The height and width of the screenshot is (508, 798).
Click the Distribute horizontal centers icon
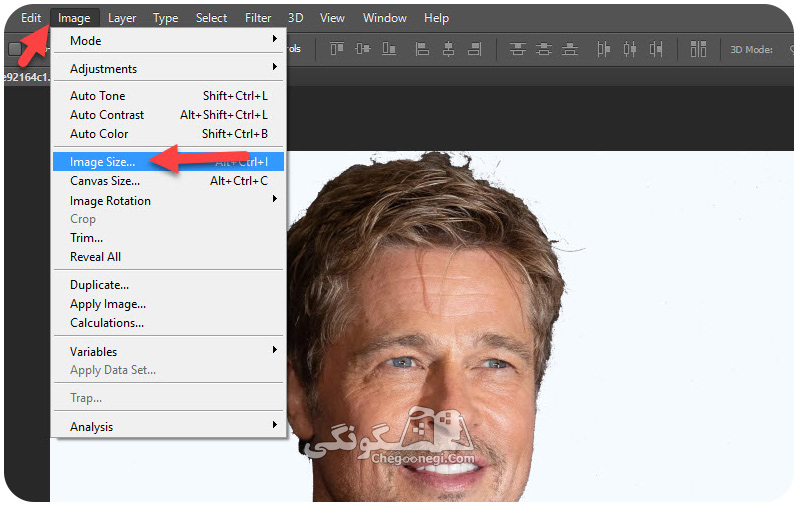630,49
